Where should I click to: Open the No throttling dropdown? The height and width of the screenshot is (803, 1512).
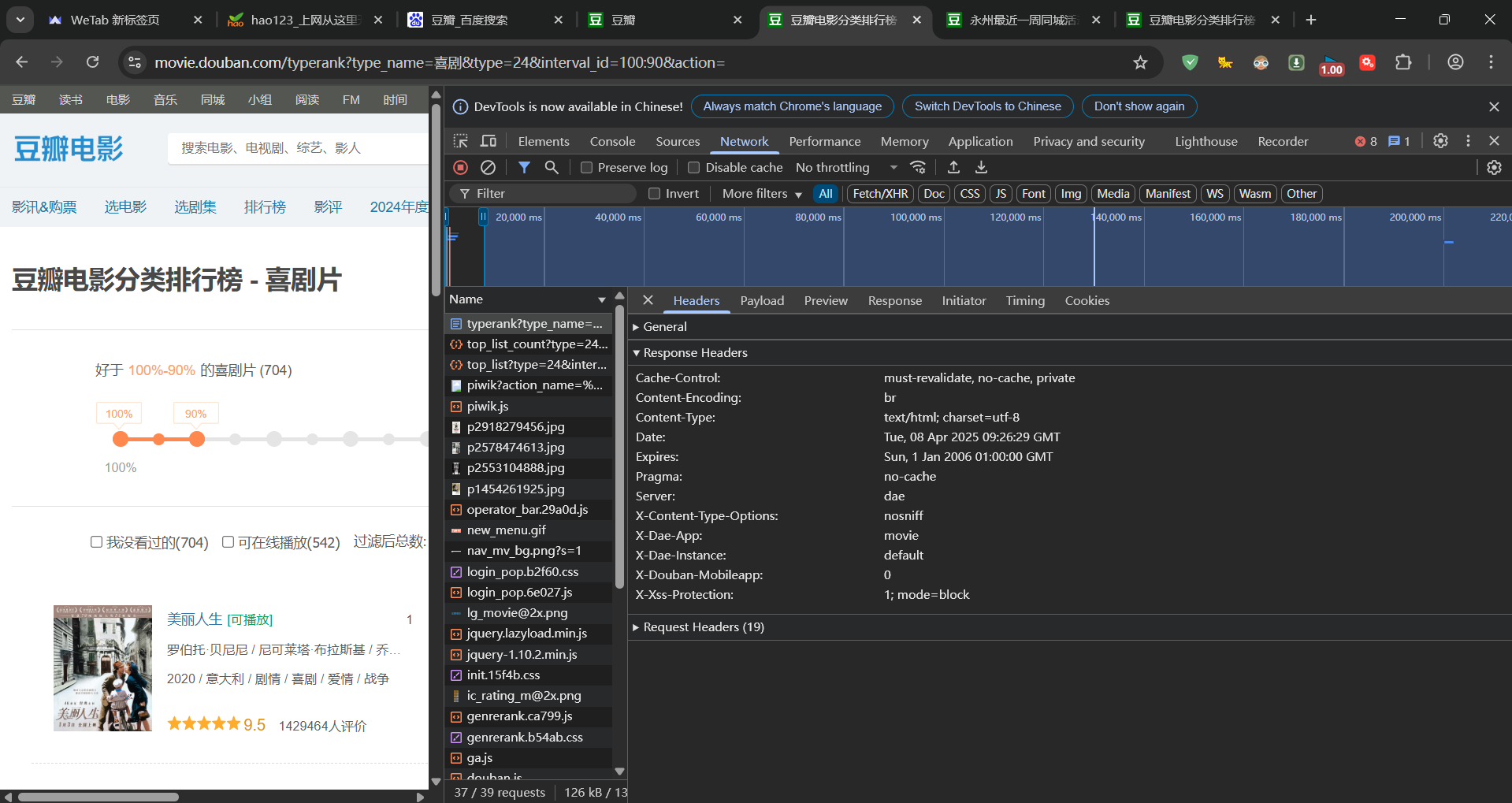click(x=847, y=167)
